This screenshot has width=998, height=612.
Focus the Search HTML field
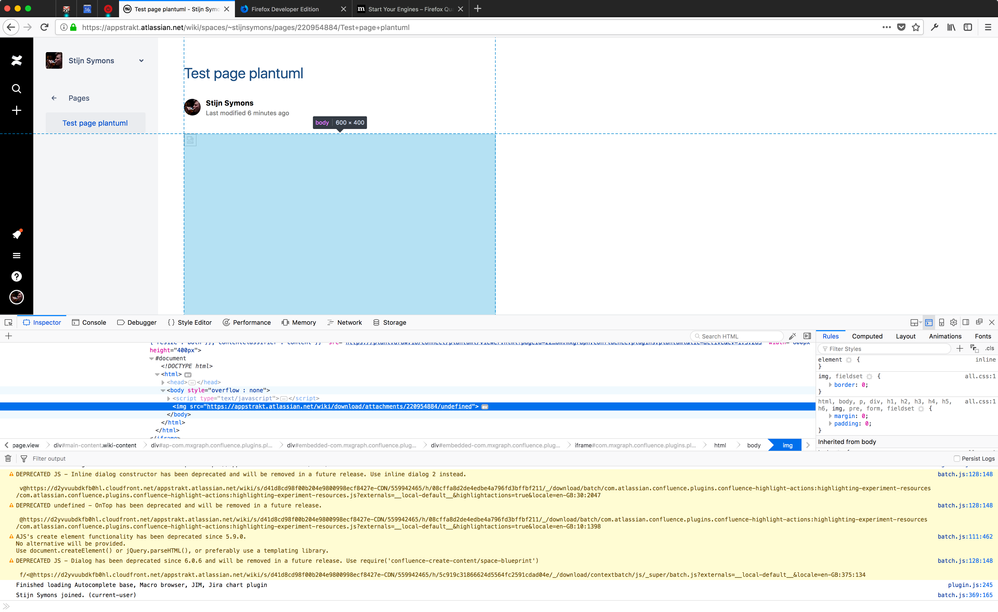click(737, 336)
